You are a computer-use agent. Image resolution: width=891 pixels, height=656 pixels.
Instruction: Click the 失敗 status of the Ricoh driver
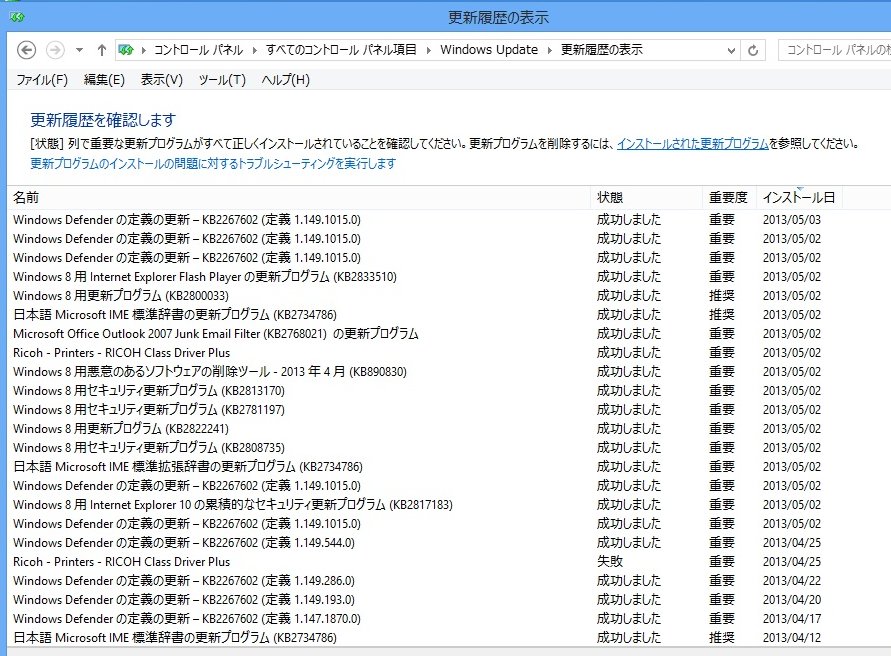(x=610, y=562)
